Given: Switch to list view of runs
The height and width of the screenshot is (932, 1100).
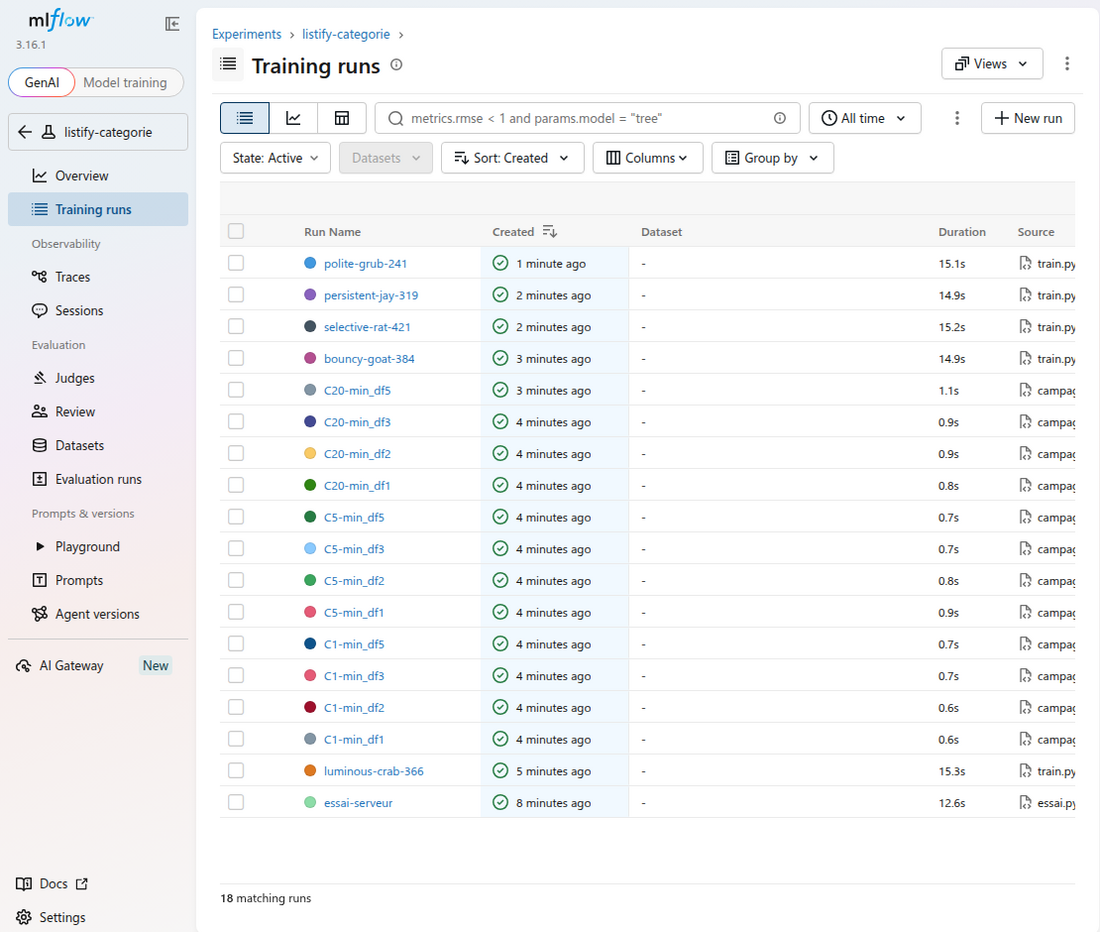Looking at the screenshot, I should [x=245, y=118].
